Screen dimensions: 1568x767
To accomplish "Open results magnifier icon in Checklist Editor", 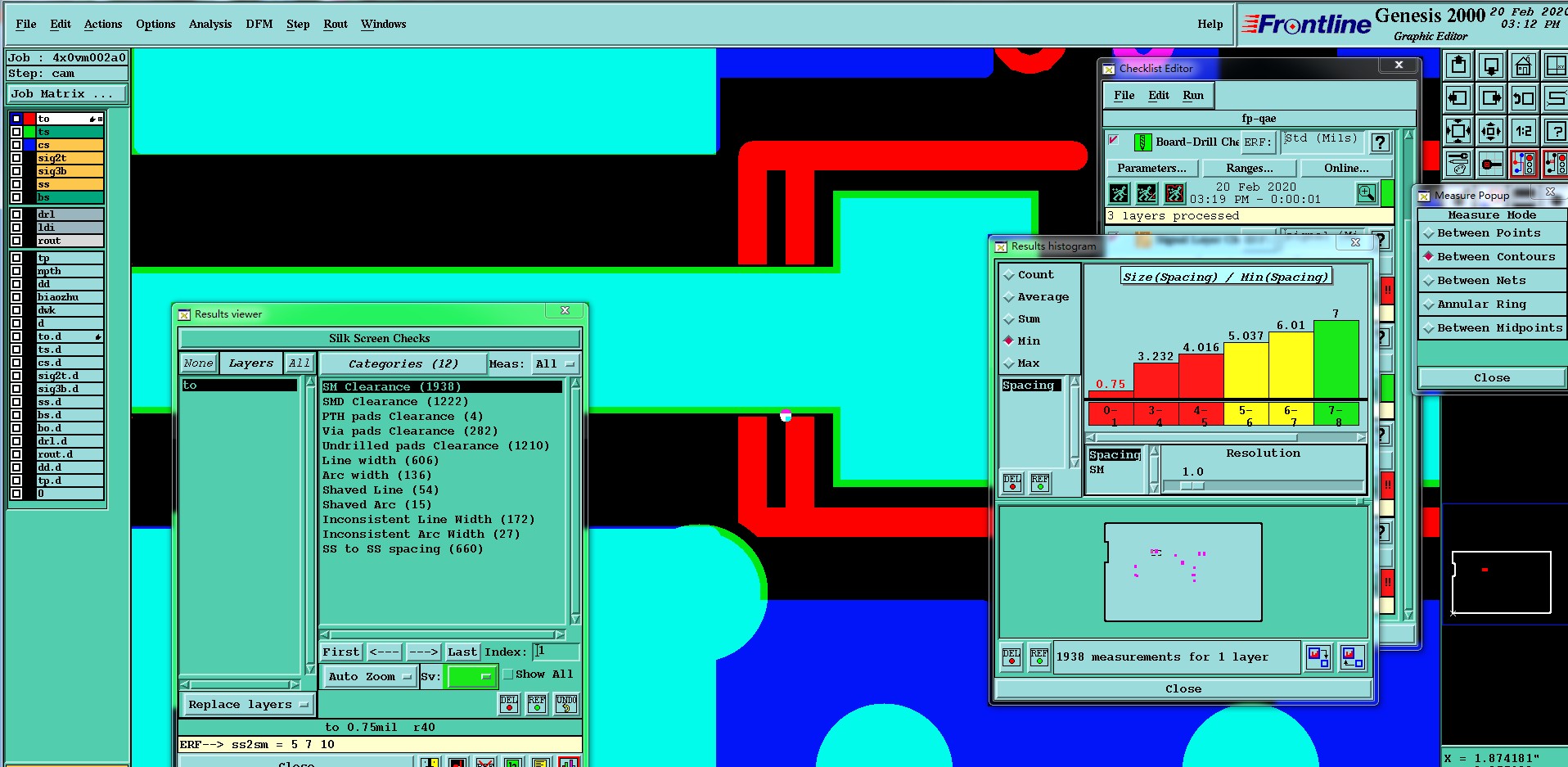I will pyautogui.click(x=1366, y=193).
